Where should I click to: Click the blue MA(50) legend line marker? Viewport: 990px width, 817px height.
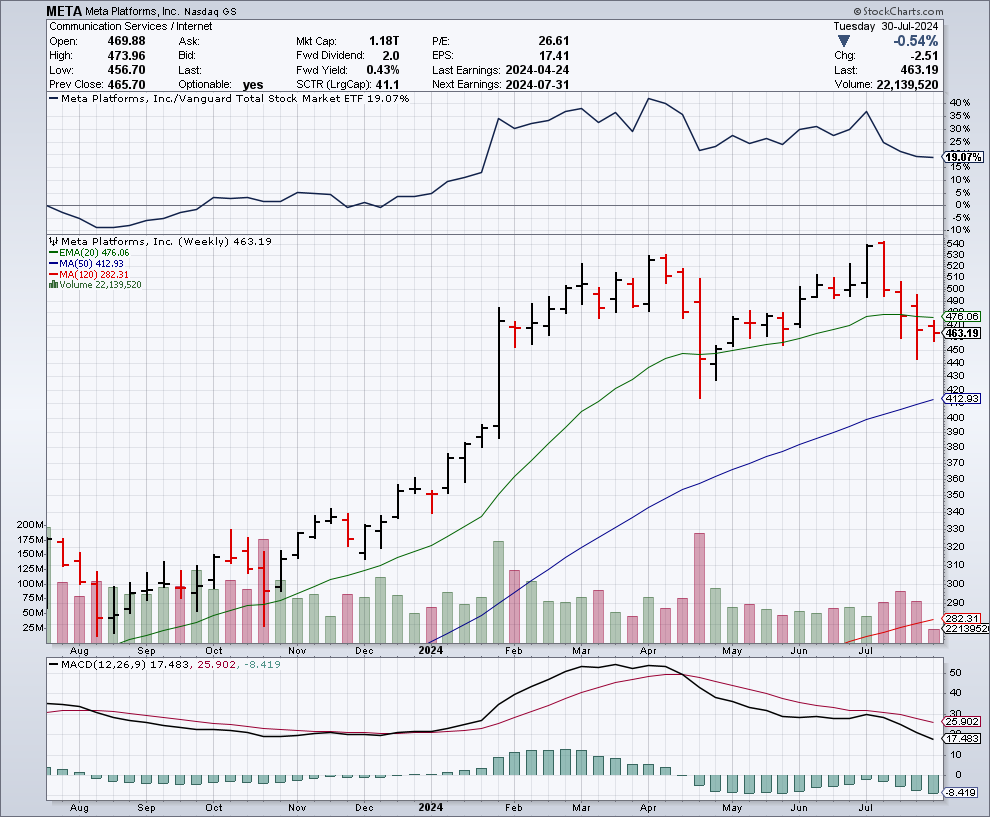click(53, 264)
